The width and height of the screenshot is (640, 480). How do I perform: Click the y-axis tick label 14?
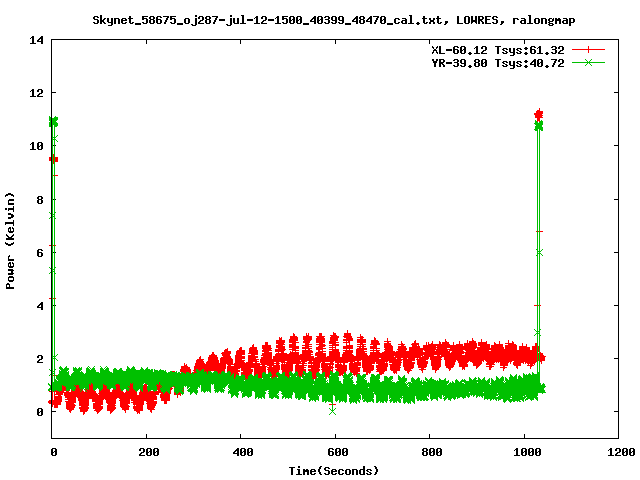coord(36,40)
